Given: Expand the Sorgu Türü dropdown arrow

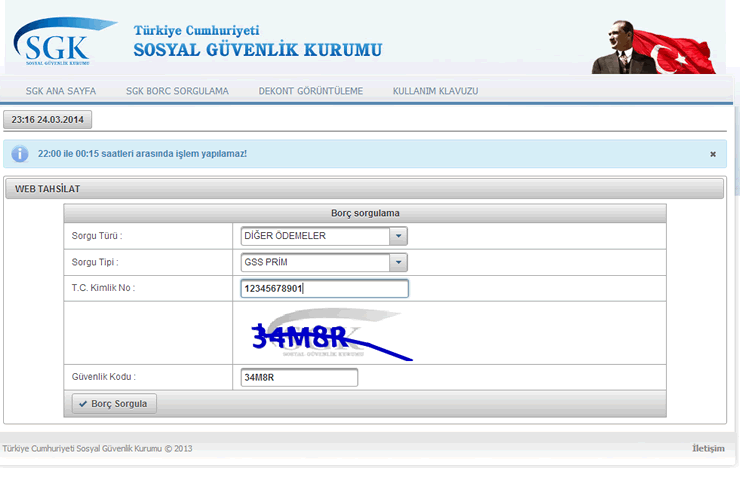Looking at the screenshot, I should click(x=399, y=236).
